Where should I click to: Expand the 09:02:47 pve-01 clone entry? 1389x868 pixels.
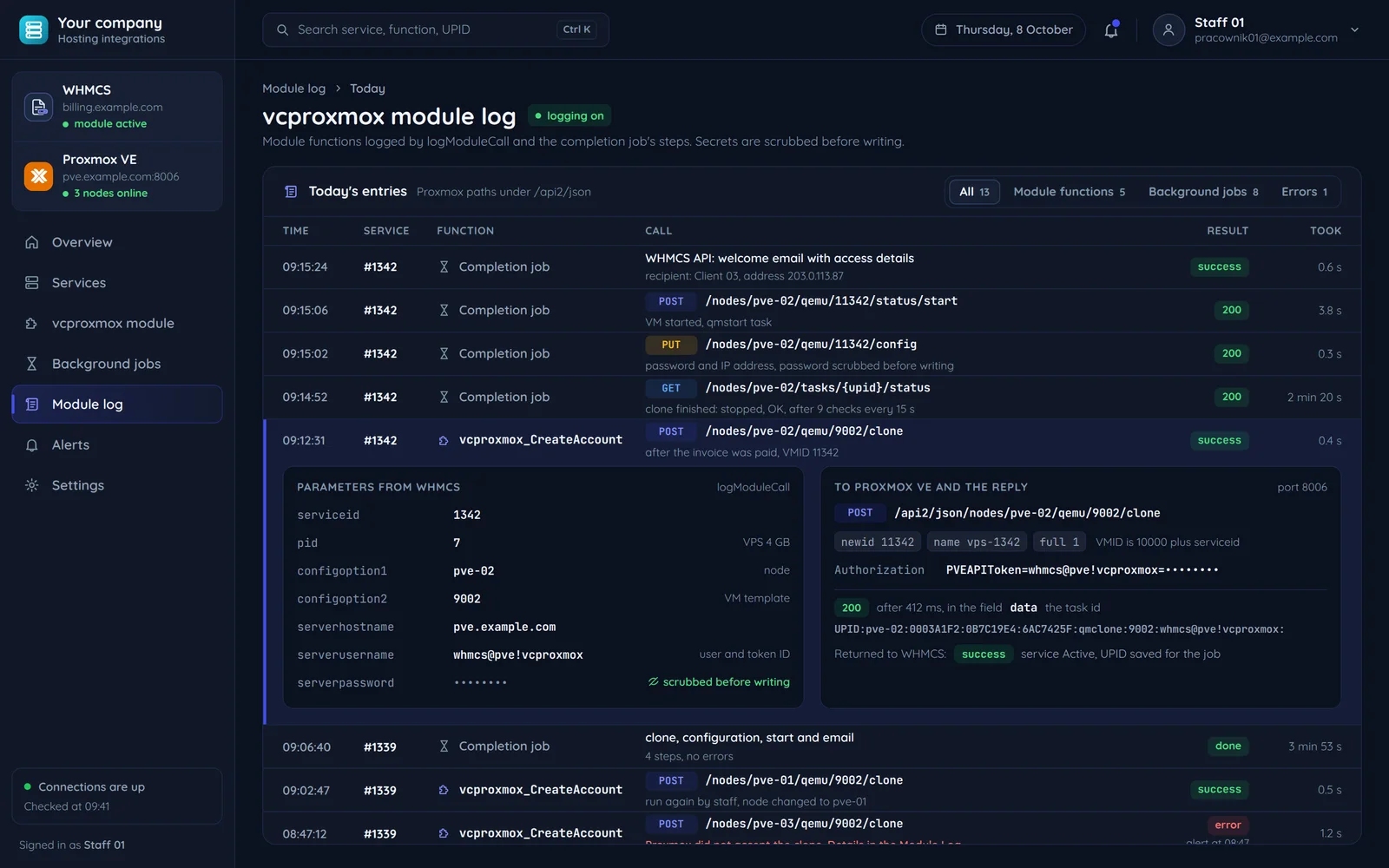[x=812, y=790]
